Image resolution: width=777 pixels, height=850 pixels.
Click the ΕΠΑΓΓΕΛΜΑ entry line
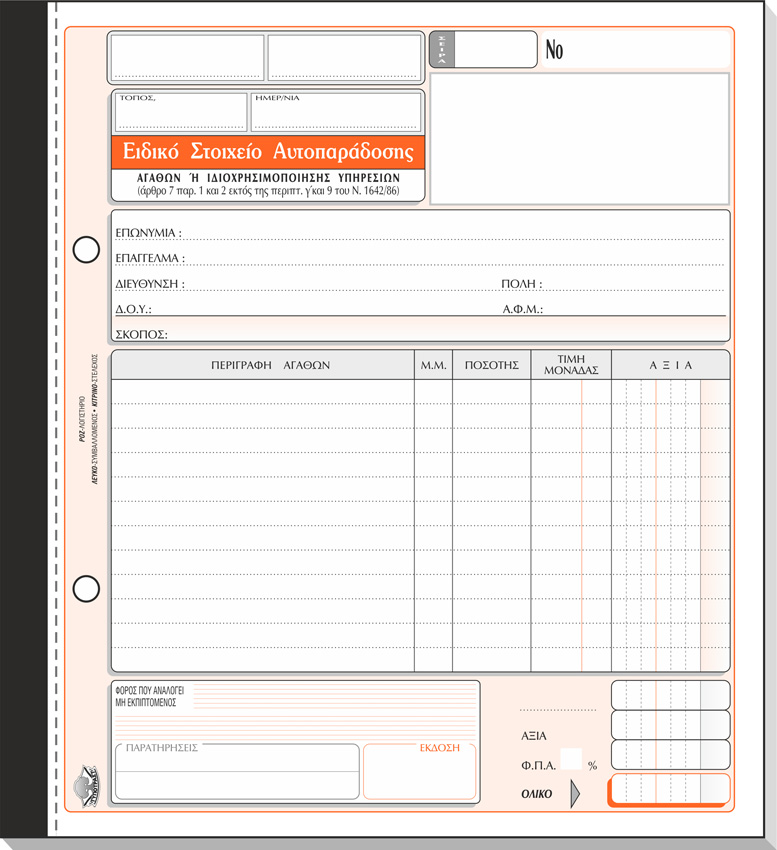click(x=450, y=258)
